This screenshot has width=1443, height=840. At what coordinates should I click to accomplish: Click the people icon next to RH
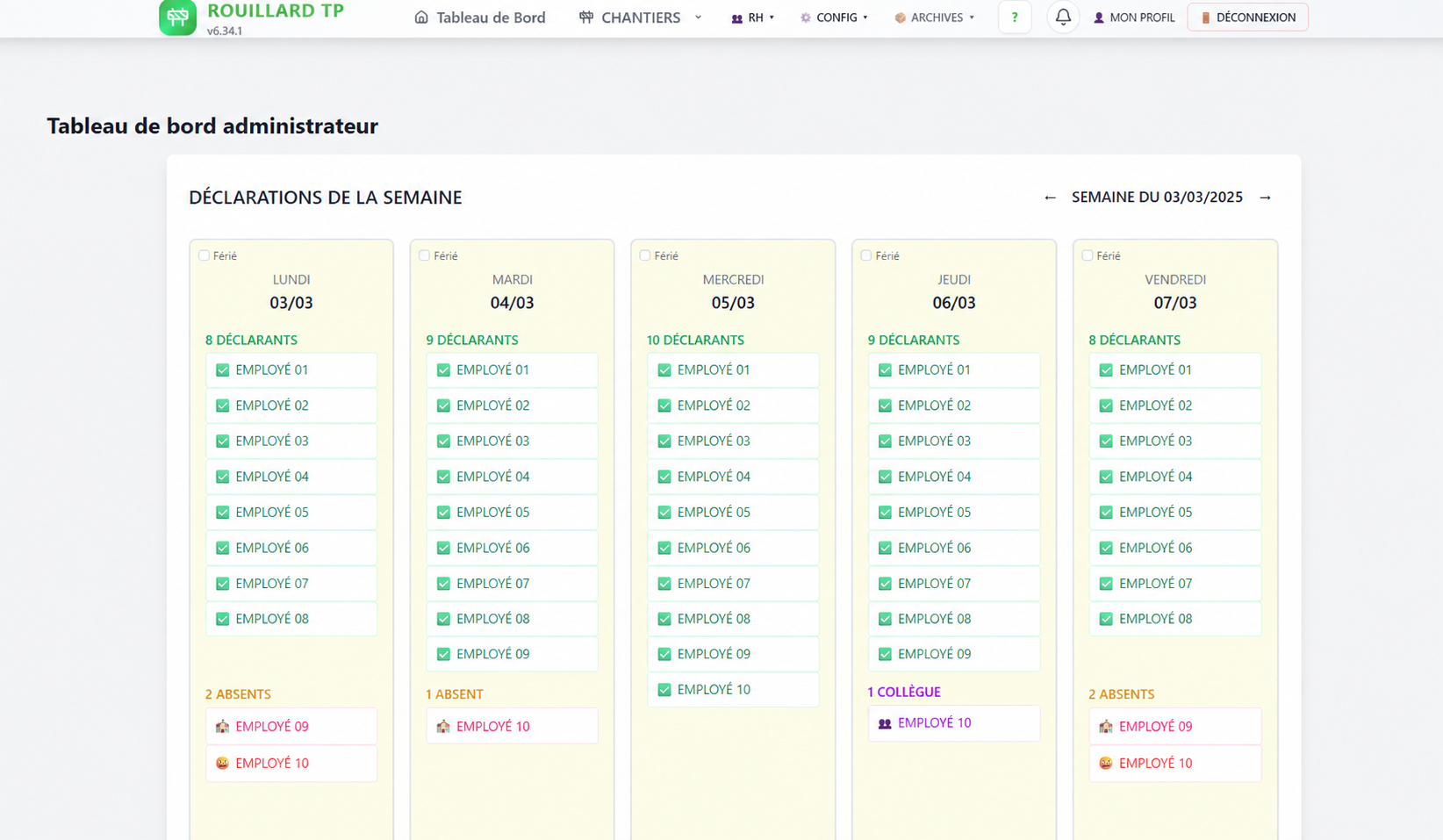pyautogui.click(x=737, y=18)
